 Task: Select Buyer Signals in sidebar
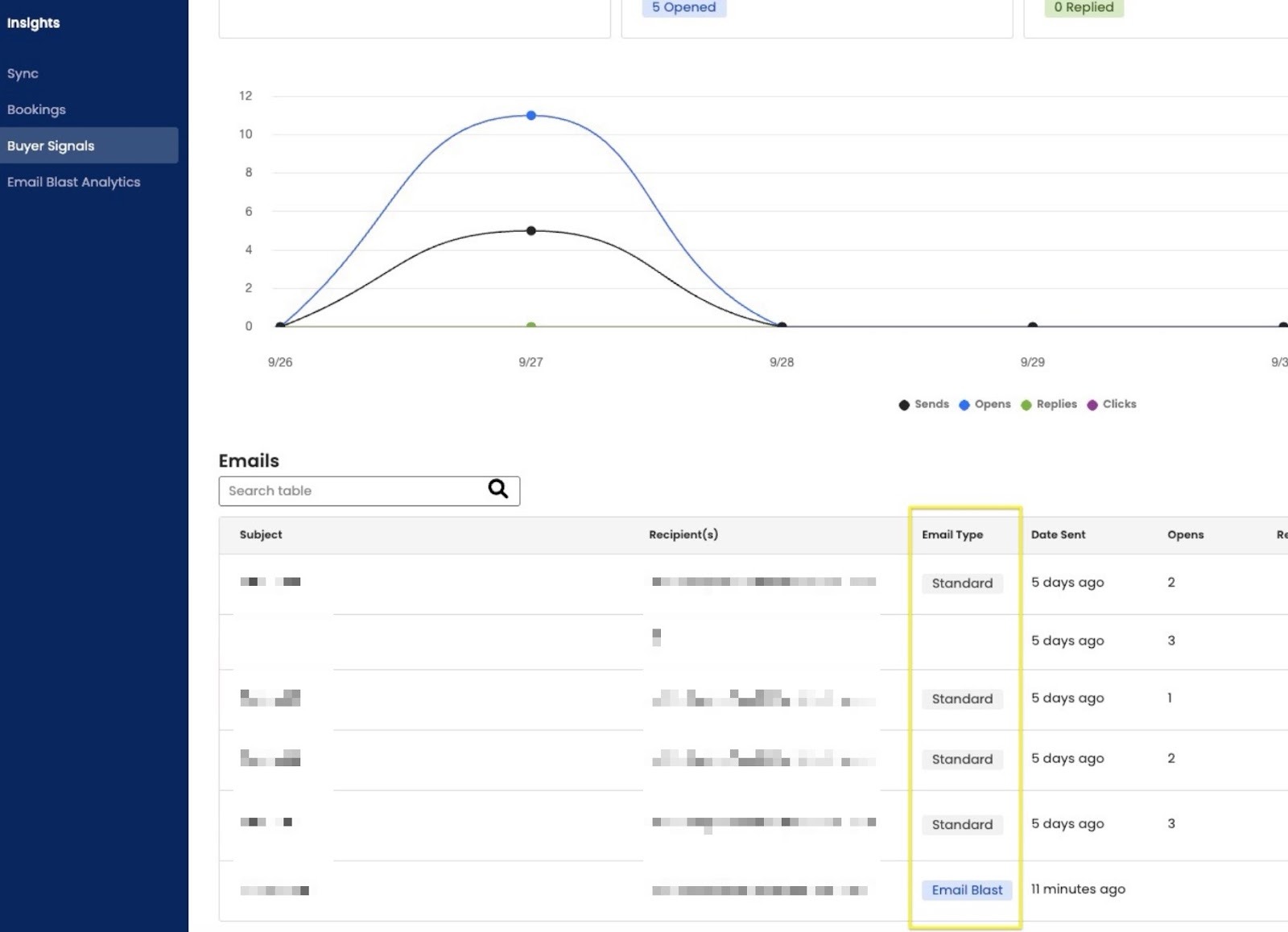(x=51, y=146)
